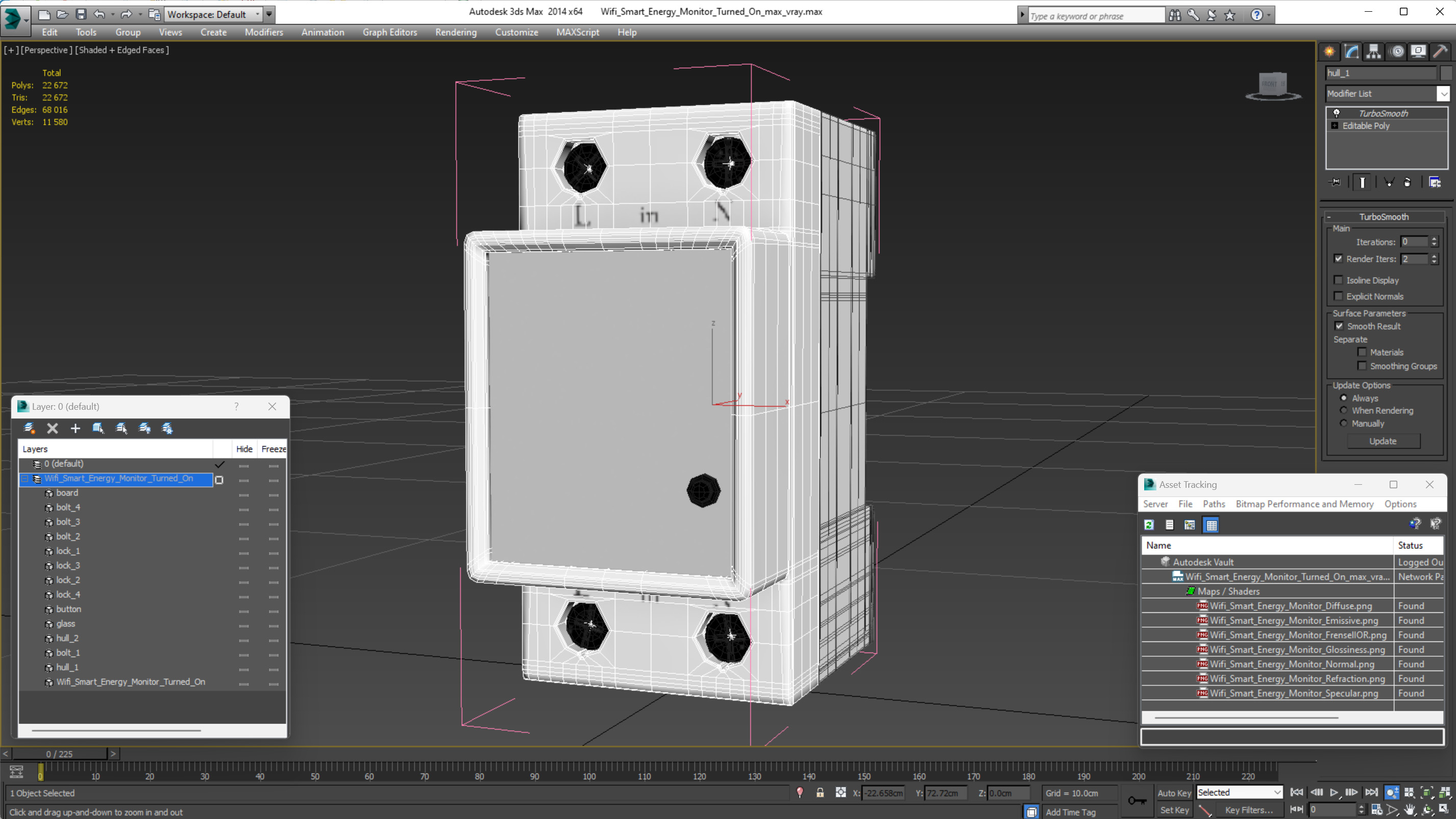
Task: Click the Refresh icon in Asset Tracking
Action: (1149, 525)
